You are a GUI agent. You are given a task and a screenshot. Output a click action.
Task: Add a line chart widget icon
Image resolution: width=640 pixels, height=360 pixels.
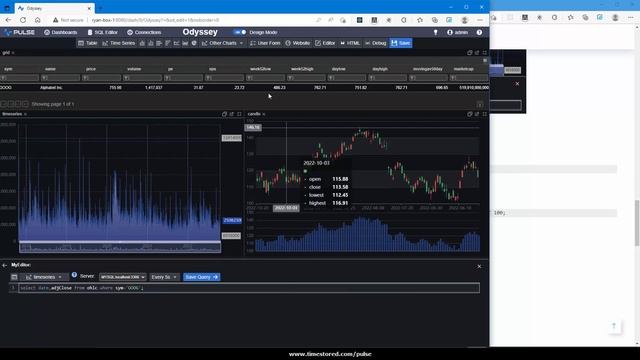tap(176, 43)
